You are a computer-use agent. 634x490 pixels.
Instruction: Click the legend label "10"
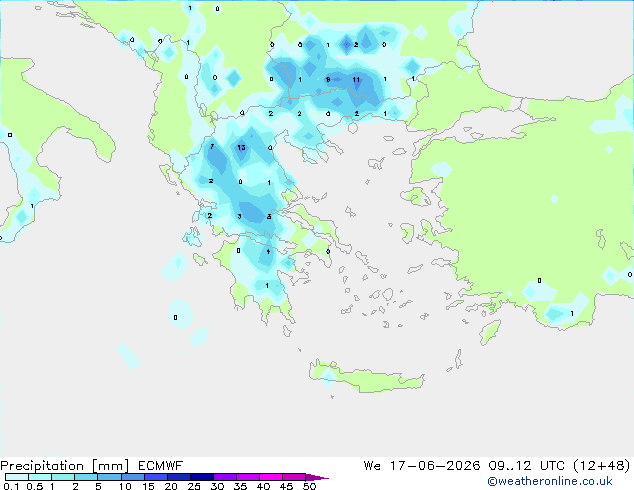pos(125,486)
